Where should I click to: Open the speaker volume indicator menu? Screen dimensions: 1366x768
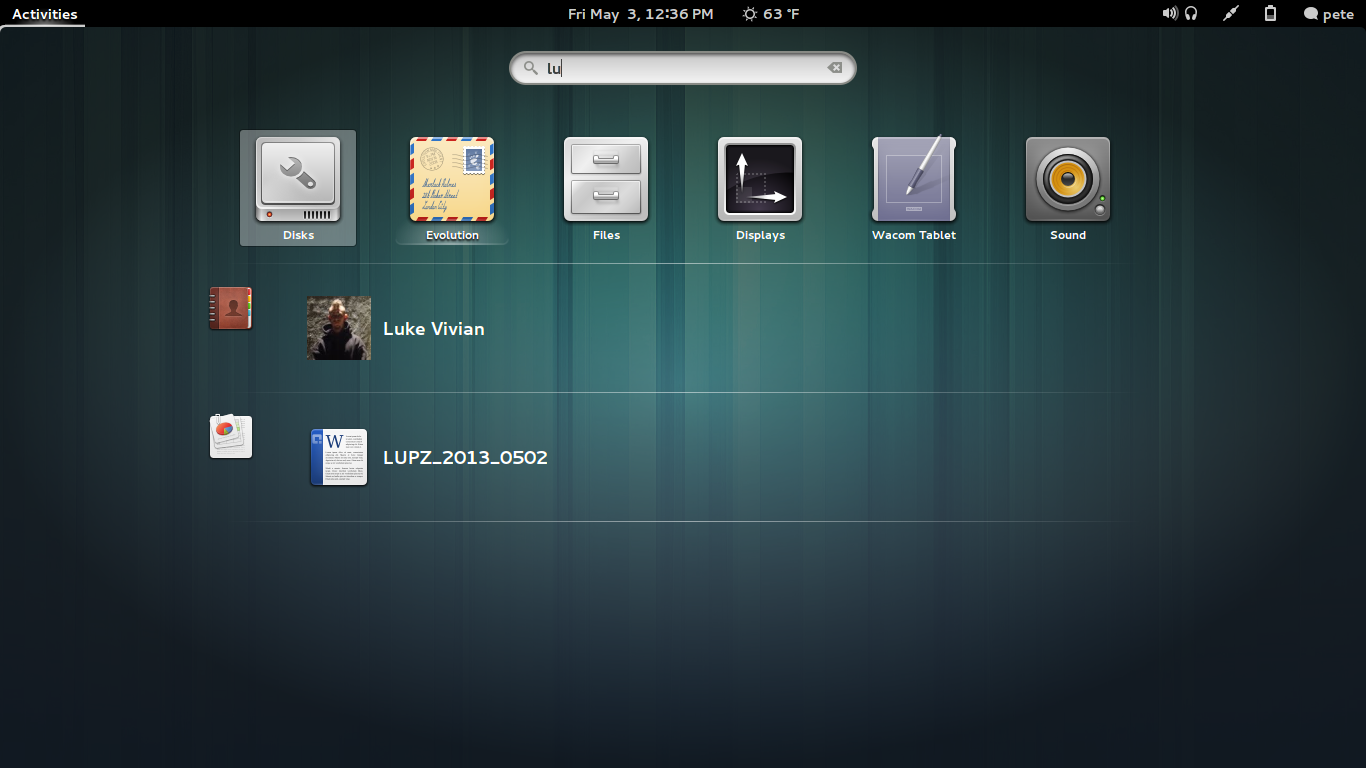pos(1169,14)
